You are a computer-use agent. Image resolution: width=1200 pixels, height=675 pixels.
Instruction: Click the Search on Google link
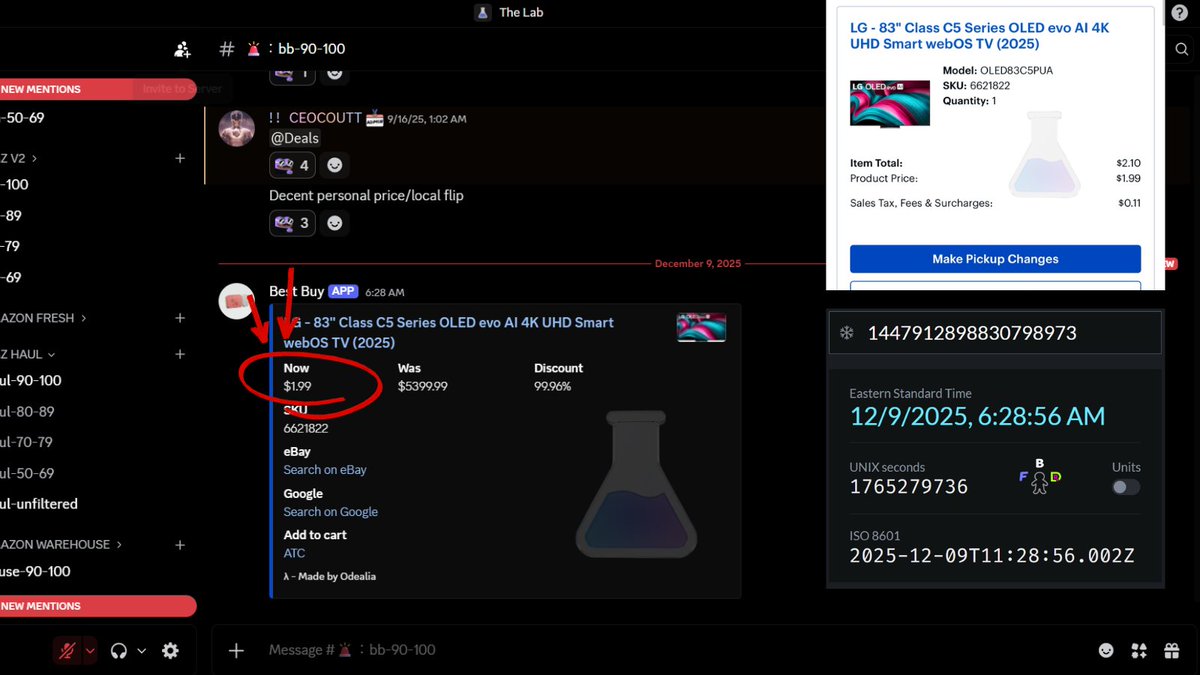click(x=330, y=512)
